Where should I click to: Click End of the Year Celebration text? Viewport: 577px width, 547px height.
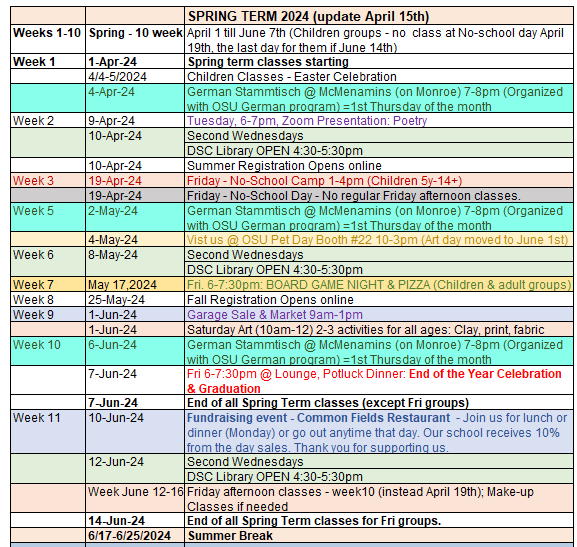pos(374,381)
